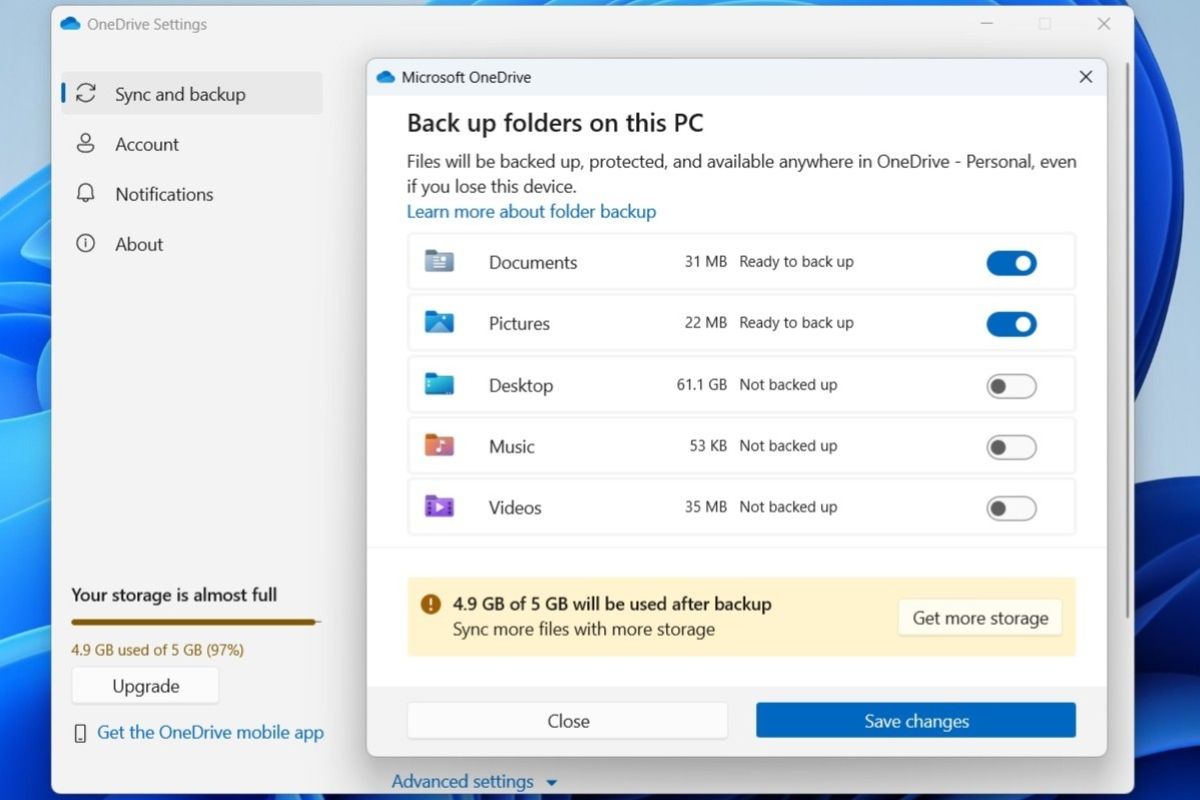Click the warning icon in the storage banner
Screen dimensions: 1200x800
pos(429,604)
